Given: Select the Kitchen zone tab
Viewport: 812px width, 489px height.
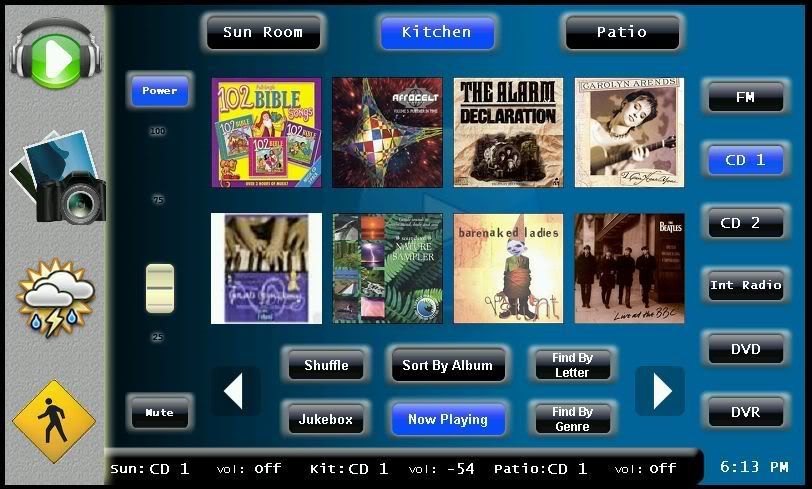Looking at the screenshot, I should coord(437,32).
